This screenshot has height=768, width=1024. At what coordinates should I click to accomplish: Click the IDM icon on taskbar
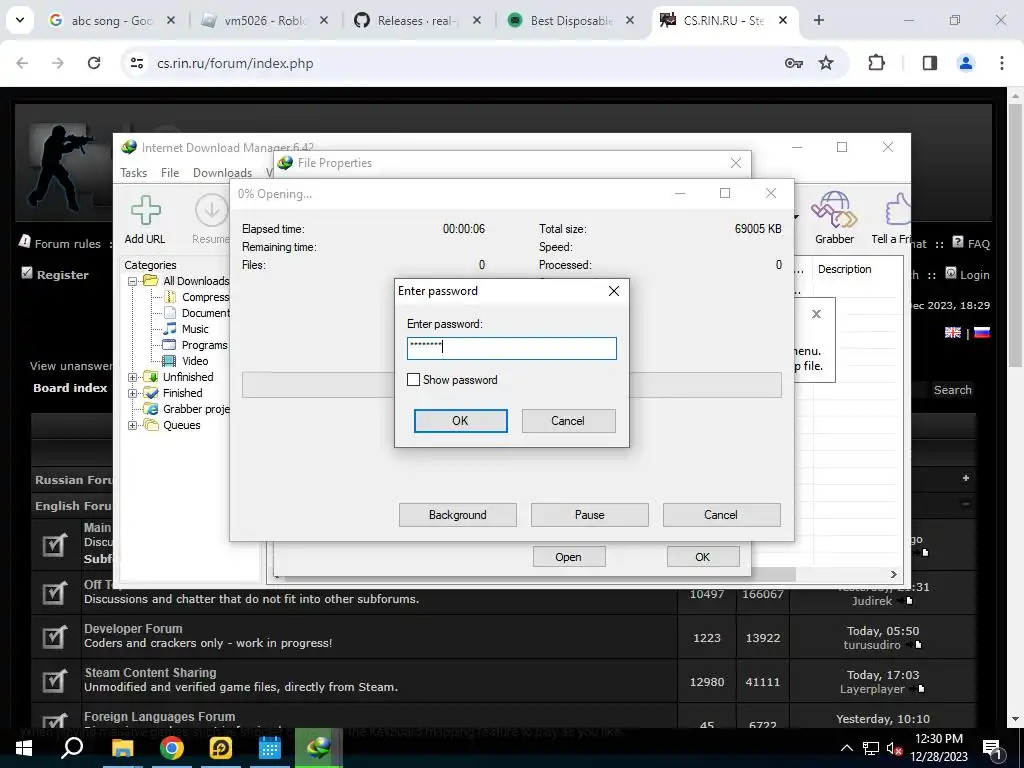coord(318,748)
